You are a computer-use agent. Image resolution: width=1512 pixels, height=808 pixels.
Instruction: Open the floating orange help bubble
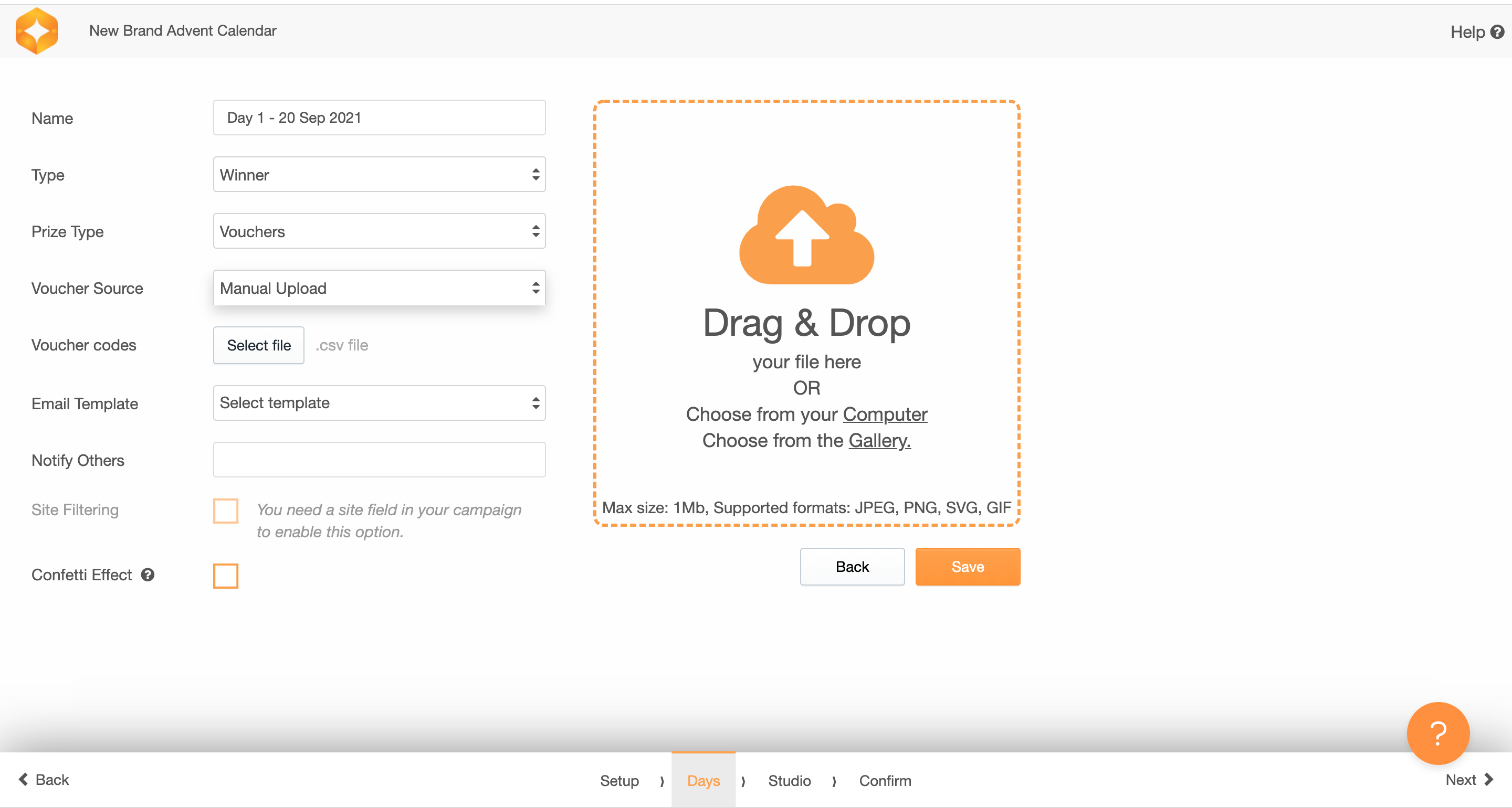[x=1437, y=733]
